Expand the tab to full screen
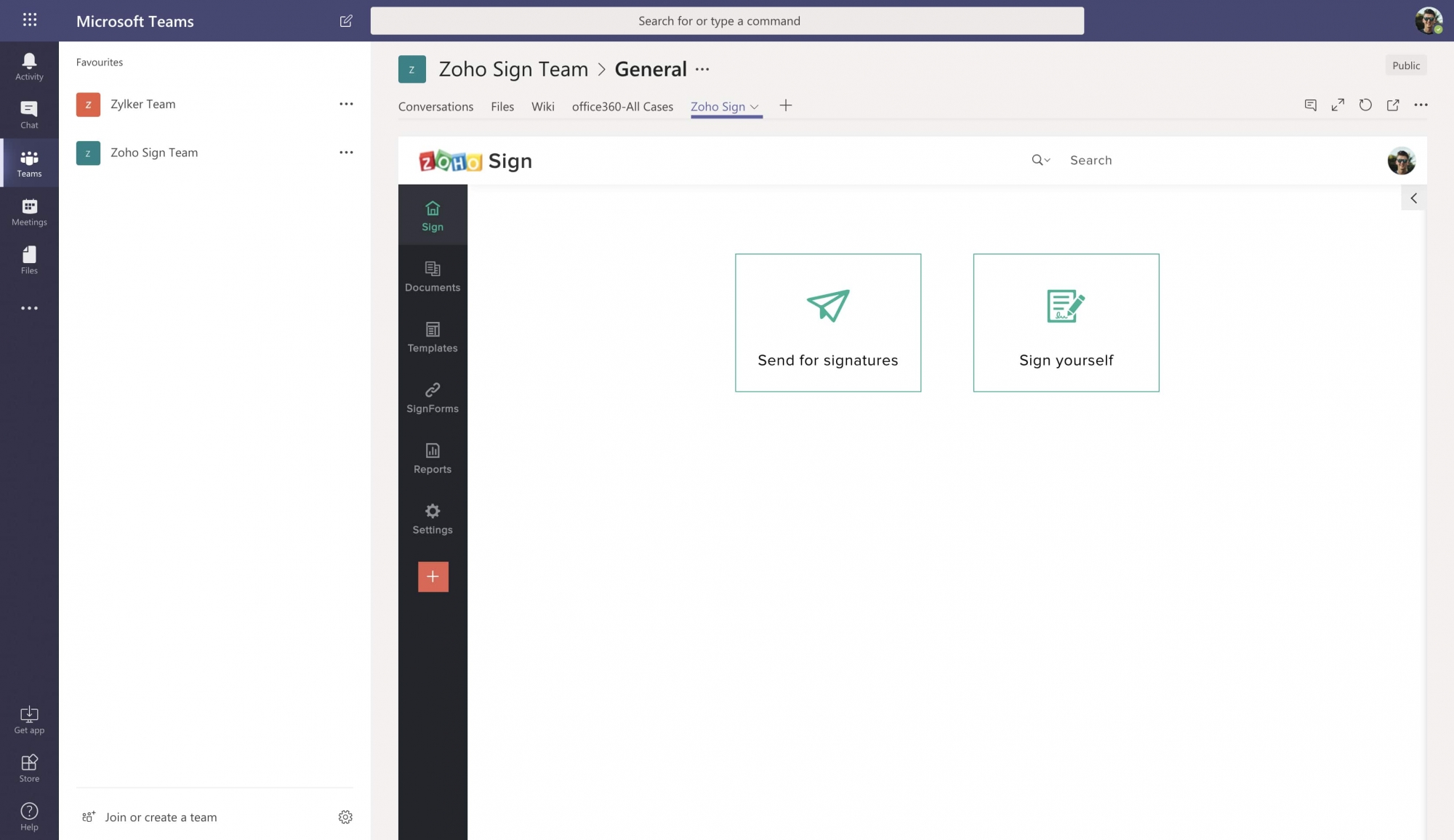Viewport: 1454px width, 840px height. tap(1338, 105)
